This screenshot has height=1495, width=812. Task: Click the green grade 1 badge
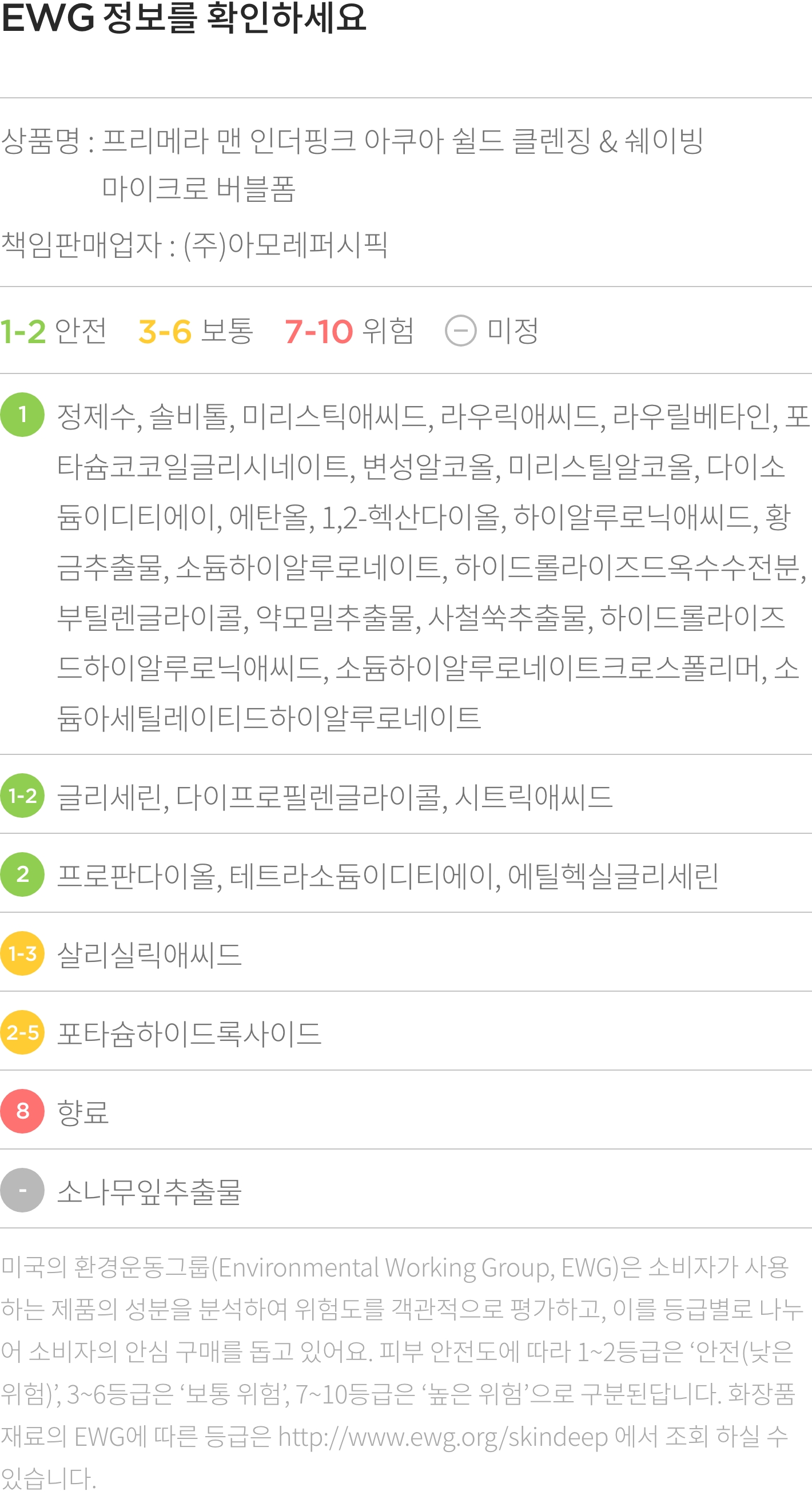[x=22, y=415]
